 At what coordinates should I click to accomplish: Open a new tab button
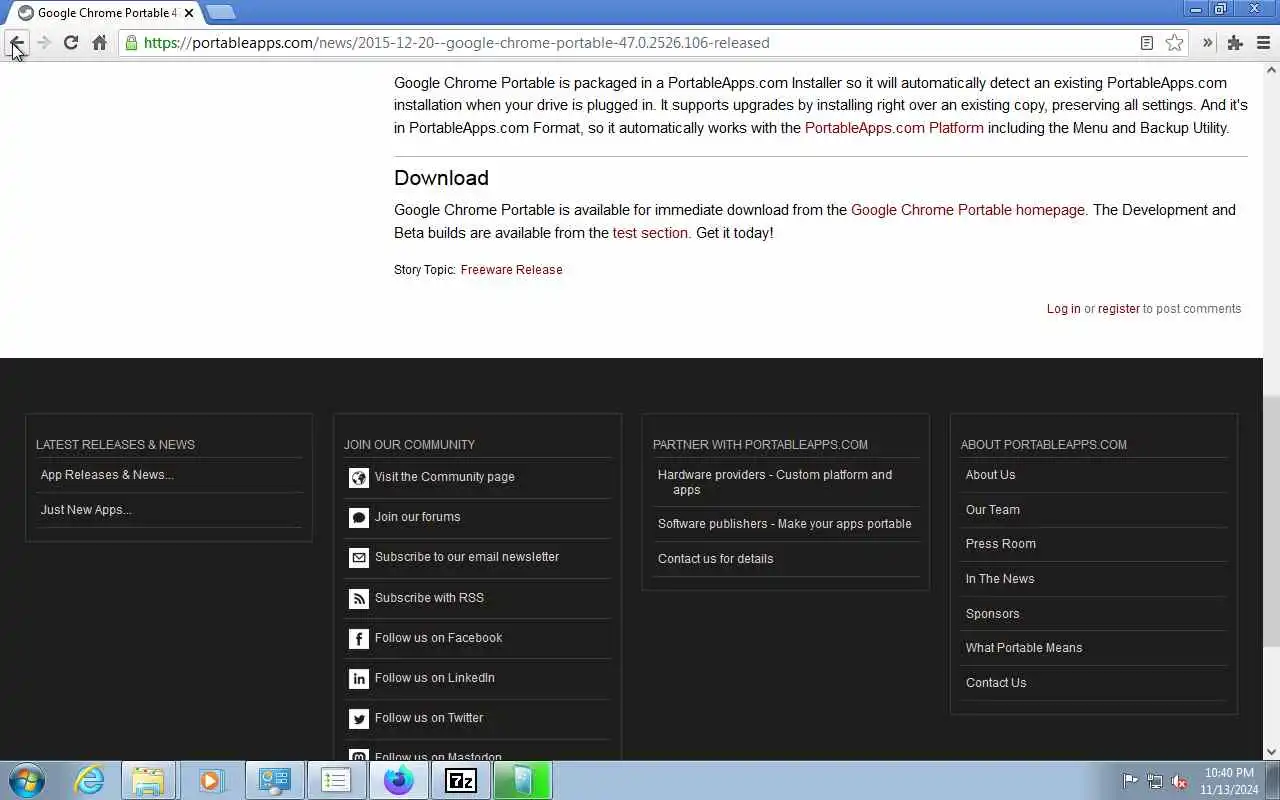(220, 13)
